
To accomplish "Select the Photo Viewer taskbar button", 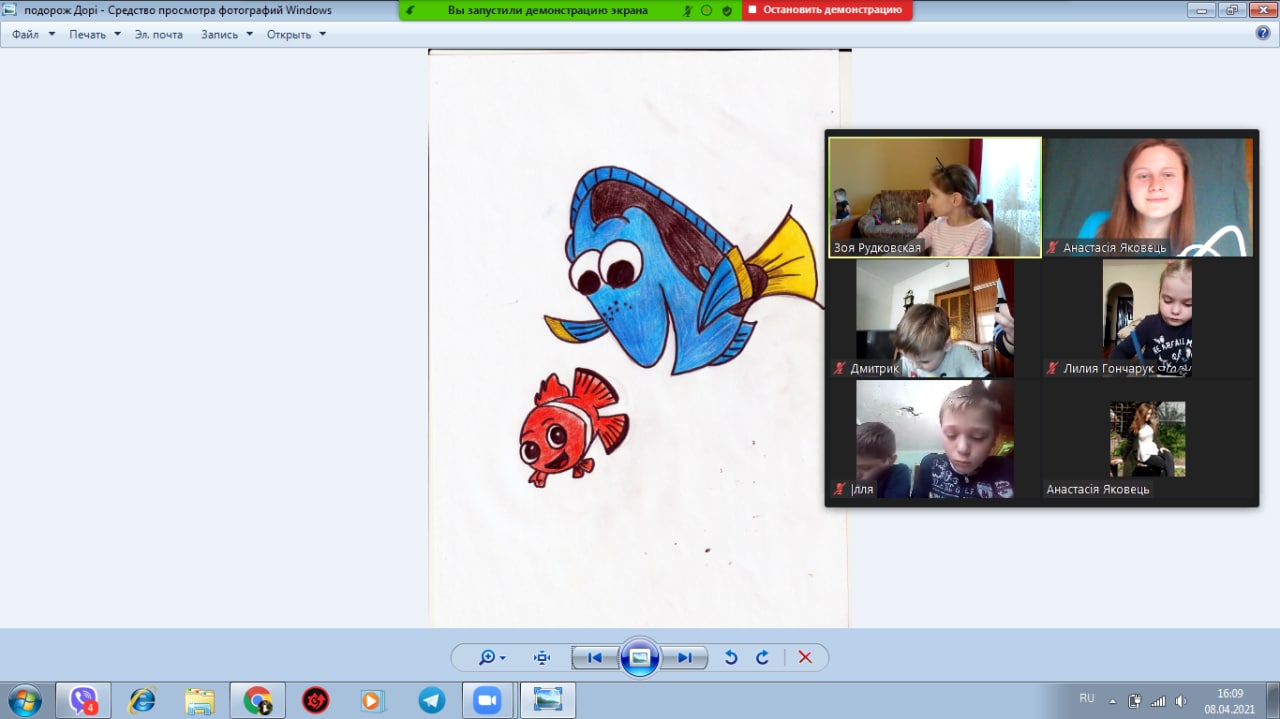I will pyautogui.click(x=548, y=700).
